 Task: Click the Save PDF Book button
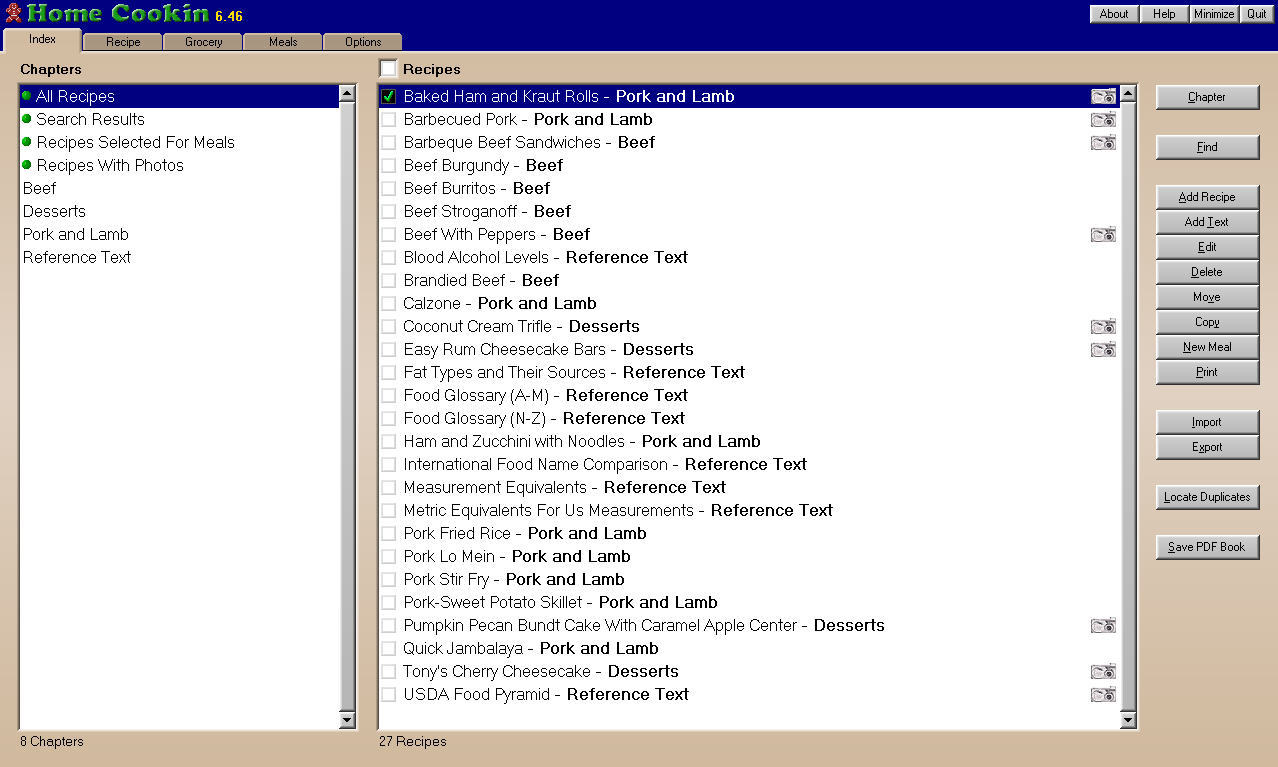1207,547
